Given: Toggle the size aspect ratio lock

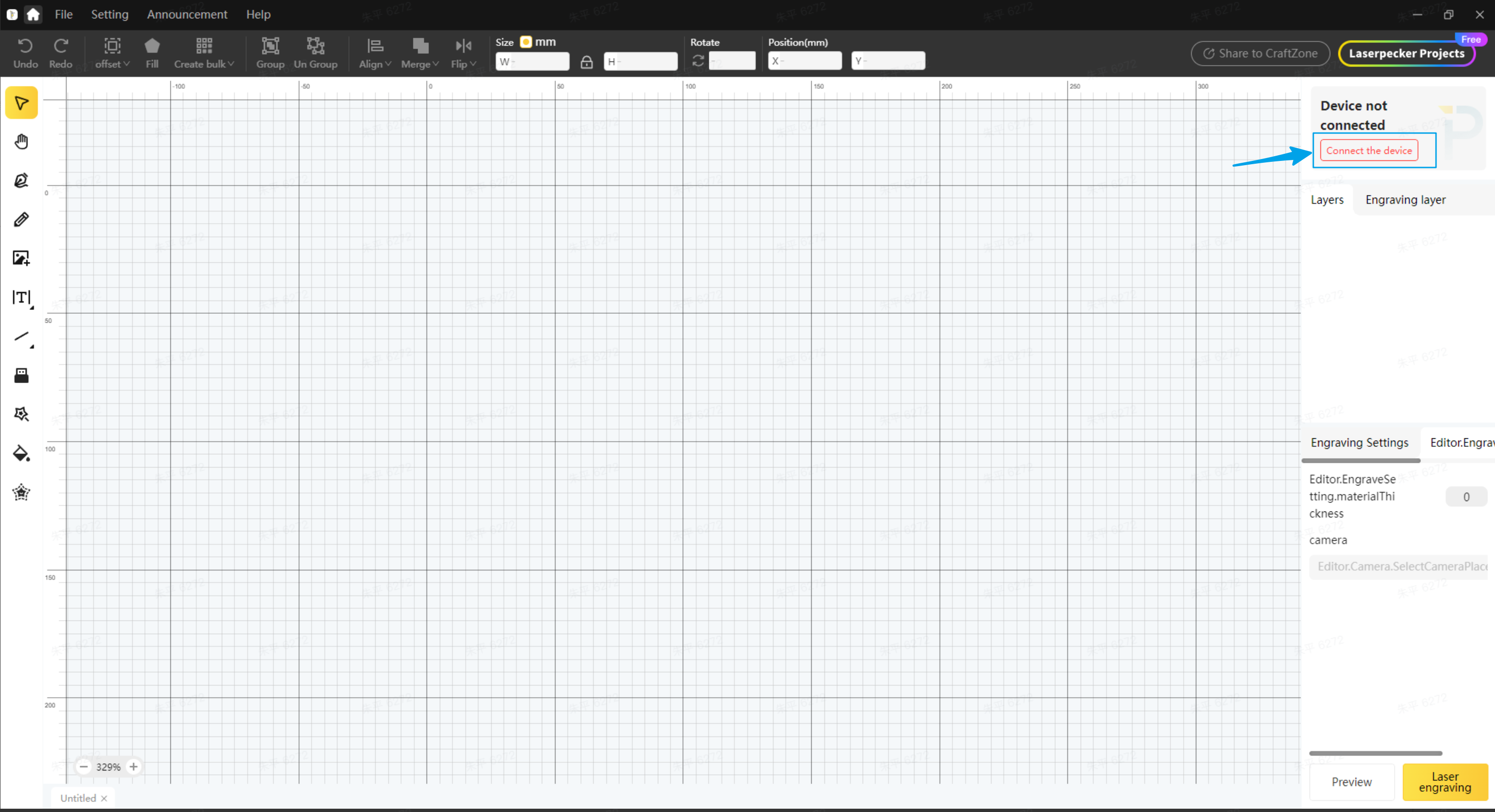Looking at the screenshot, I should [x=586, y=61].
